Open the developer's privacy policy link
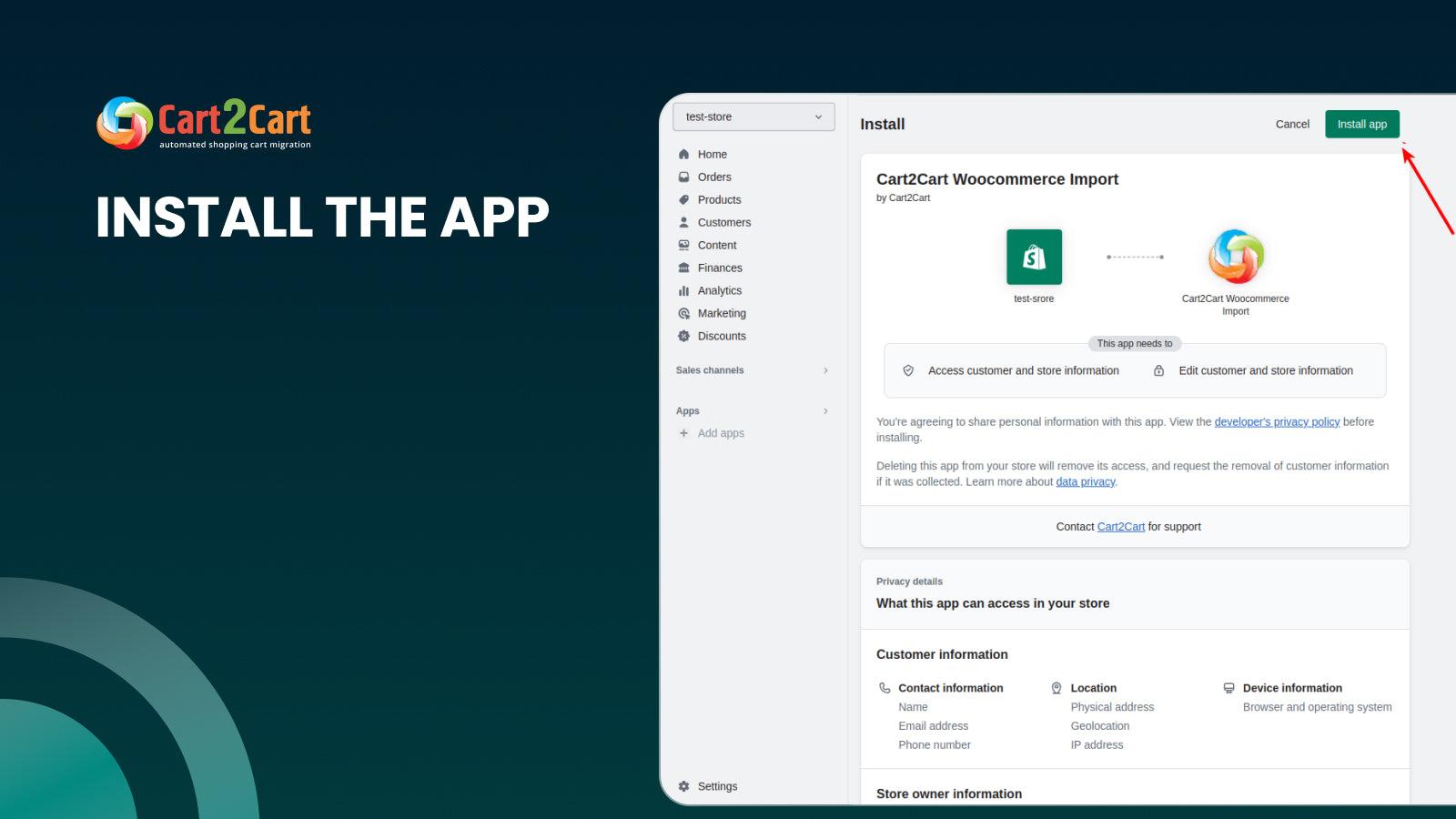Viewport: 1456px width, 819px height. (1277, 421)
